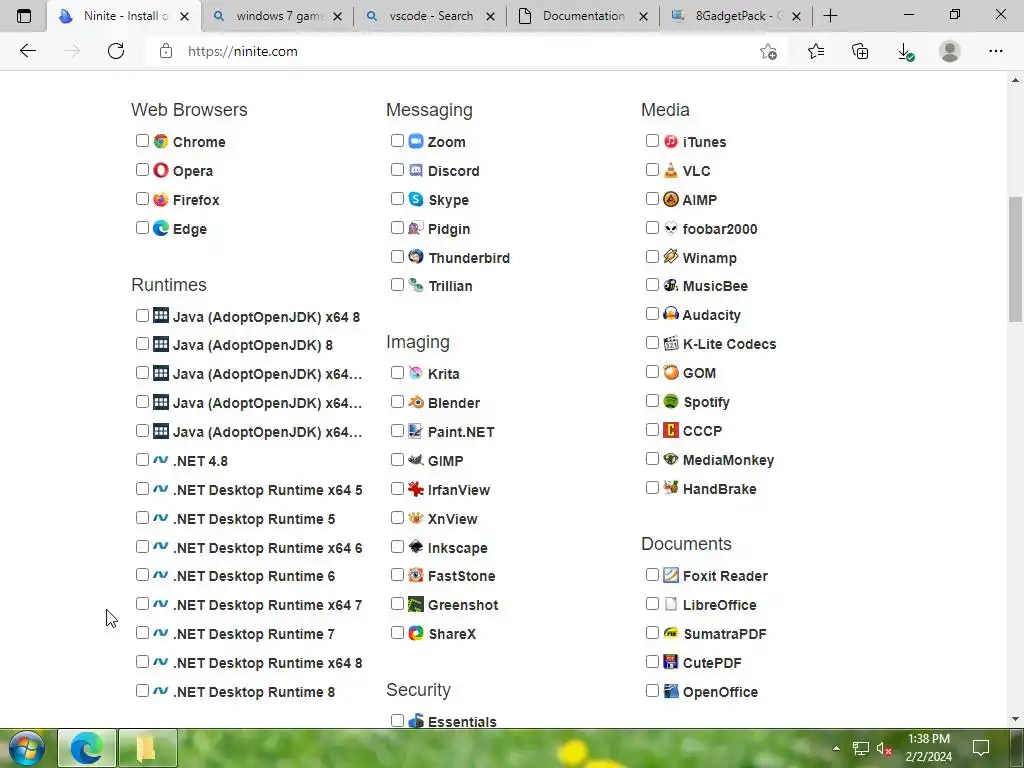Image resolution: width=1024 pixels, height=768 pixels.
Task: Click the muted volume tray icon
Action: pyautogui.click(x=884, y=748)
